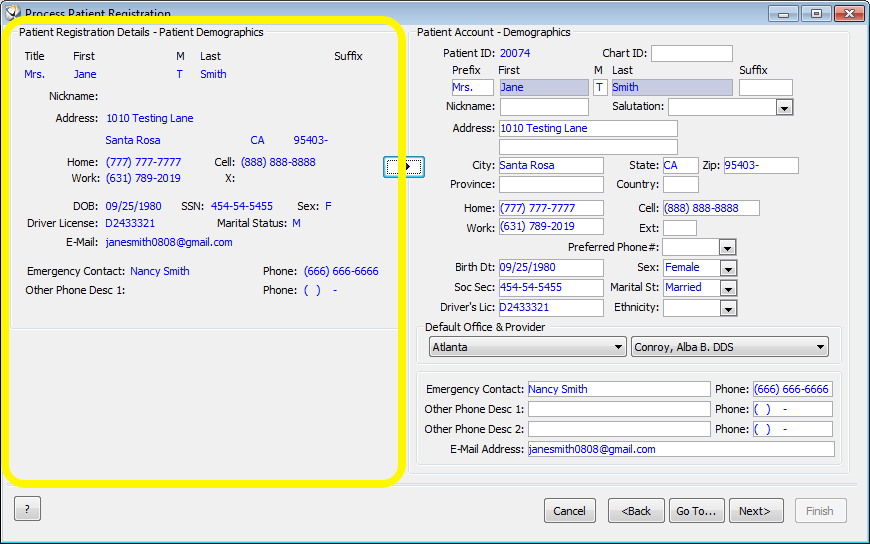Click the Province input field
Screen dimensions: 870x544
(x=551, y=184)
